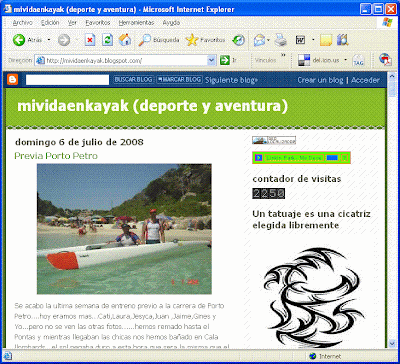This screenshot has height=364, width=400.
Task: Open the Edición menu
Action: (50, 23)
